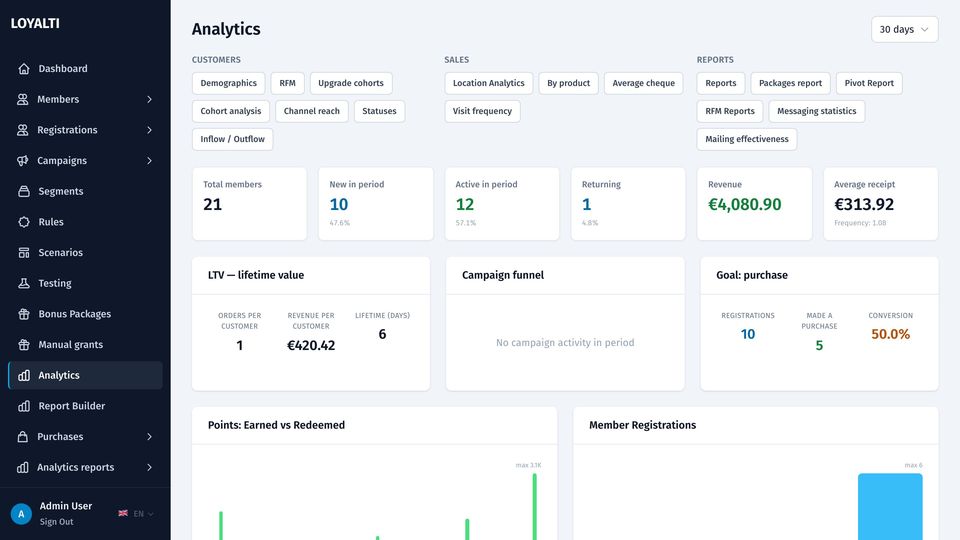Click the Campaigns megaphone icon
The height and width of the screenshot is (540, 960).
pyautogui.click(x=23, y=160)
